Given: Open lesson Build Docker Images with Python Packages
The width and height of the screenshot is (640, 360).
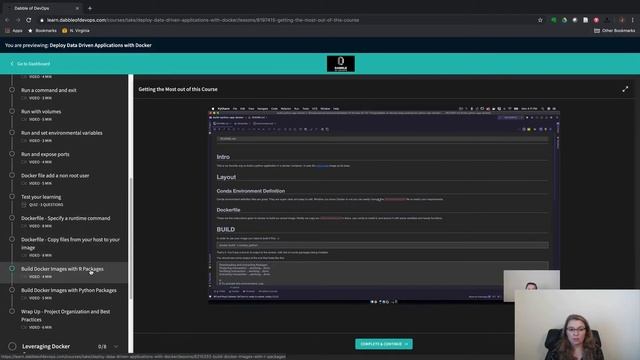Looking at the screenshot, I should 69,290.
